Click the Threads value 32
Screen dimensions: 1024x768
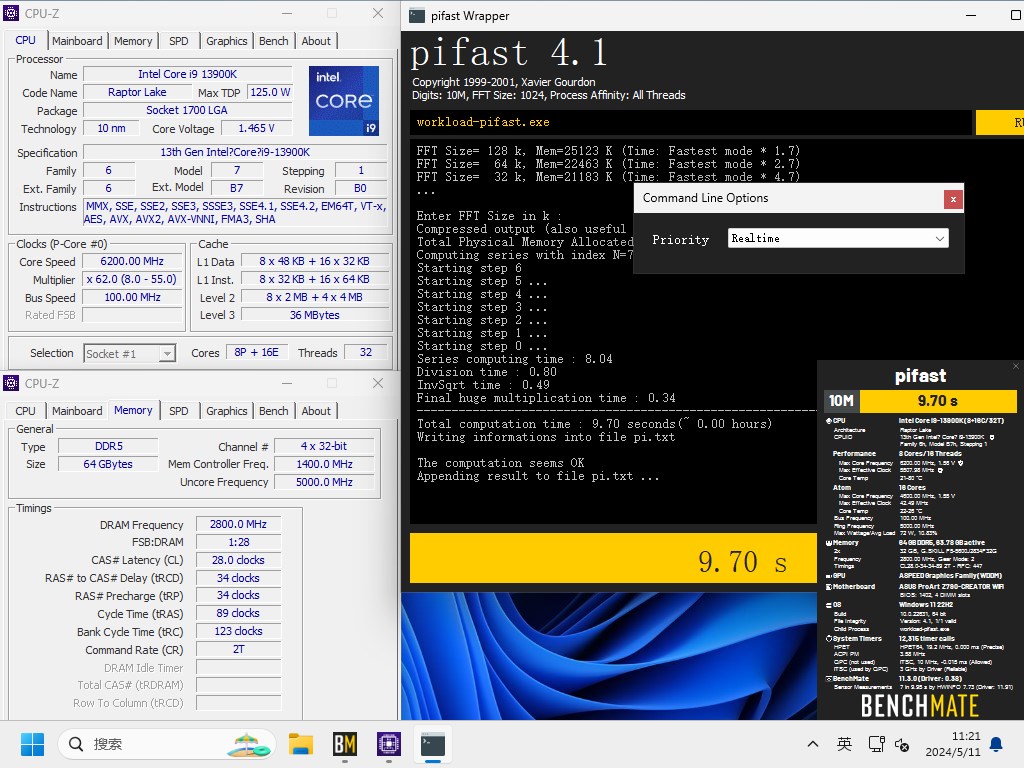click(x=366, y=353)
